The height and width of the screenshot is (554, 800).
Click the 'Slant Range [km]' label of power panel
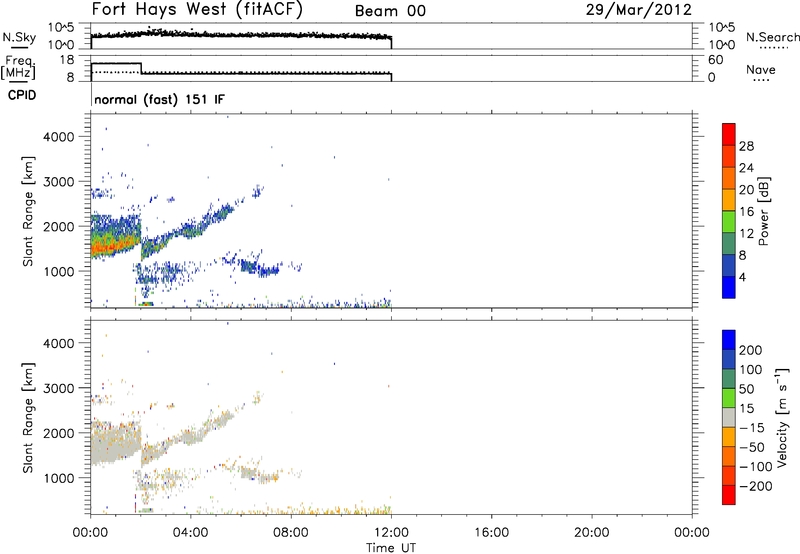click(28, 211)
